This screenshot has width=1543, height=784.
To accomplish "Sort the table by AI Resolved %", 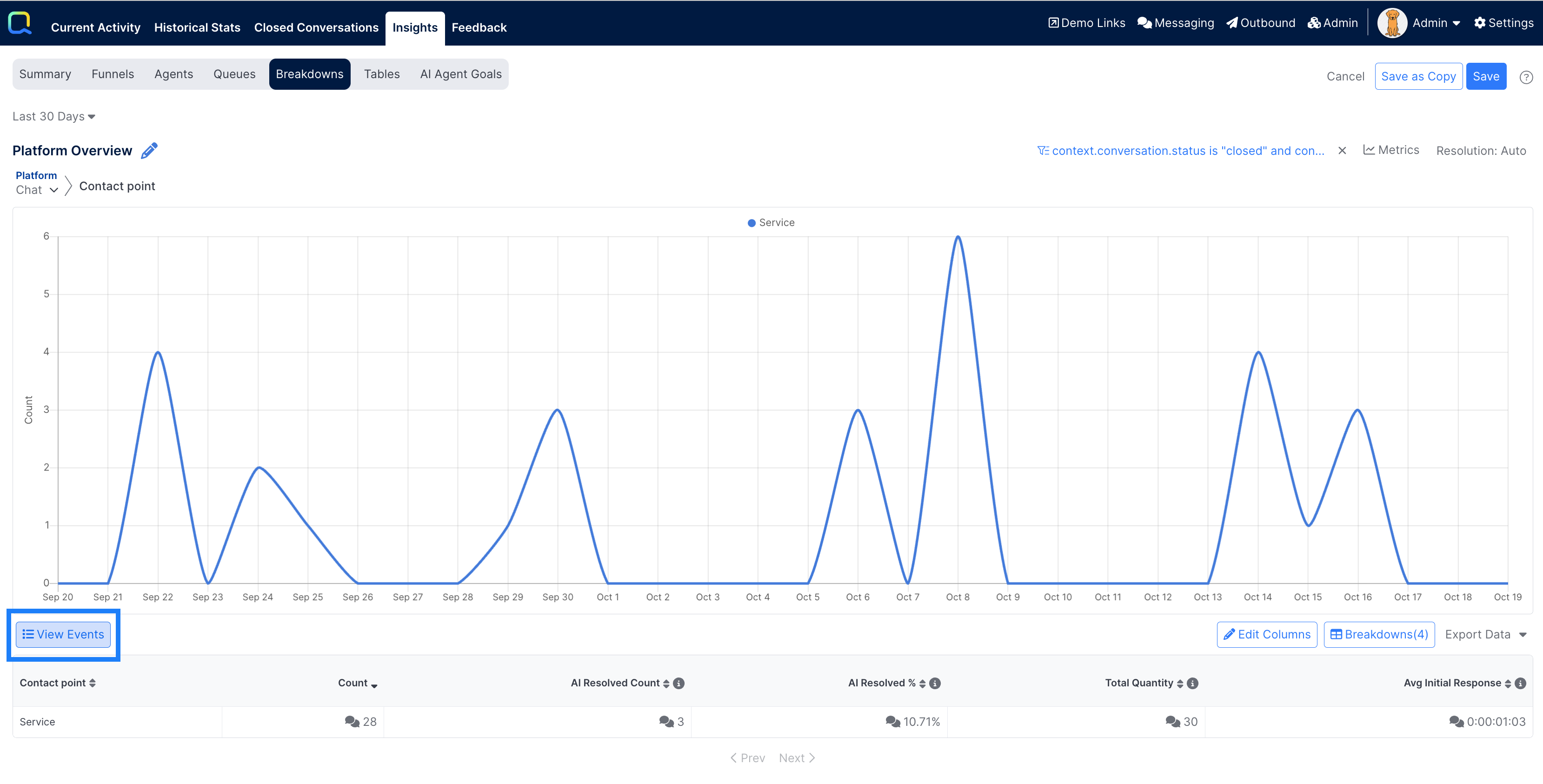I will click(923, 684).
